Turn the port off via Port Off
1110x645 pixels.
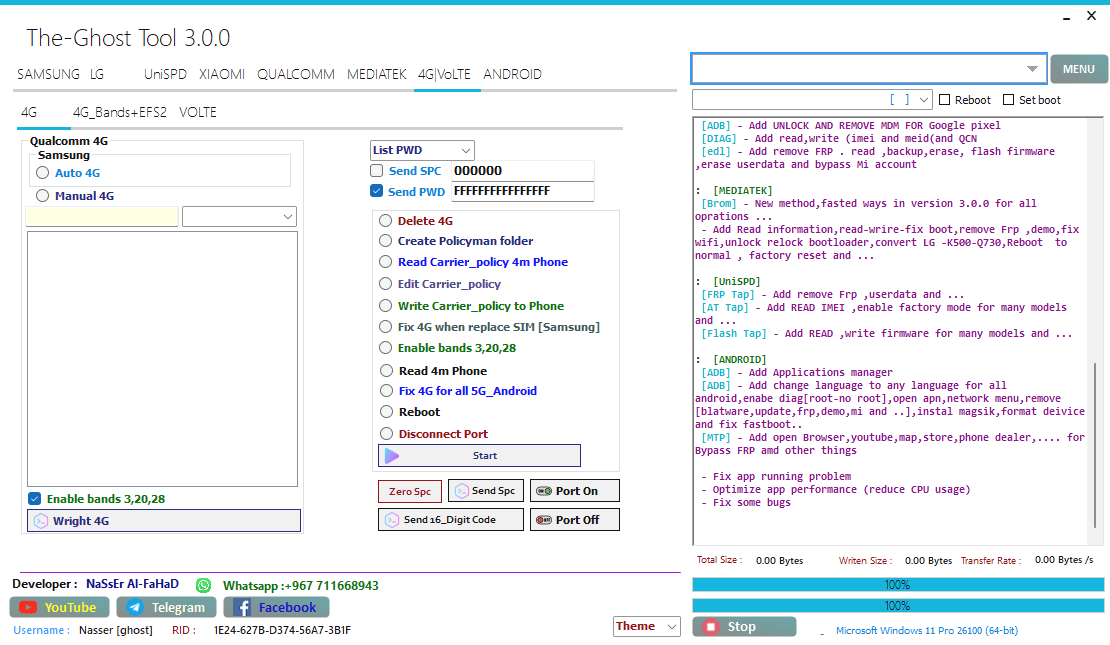click(575, 519)
